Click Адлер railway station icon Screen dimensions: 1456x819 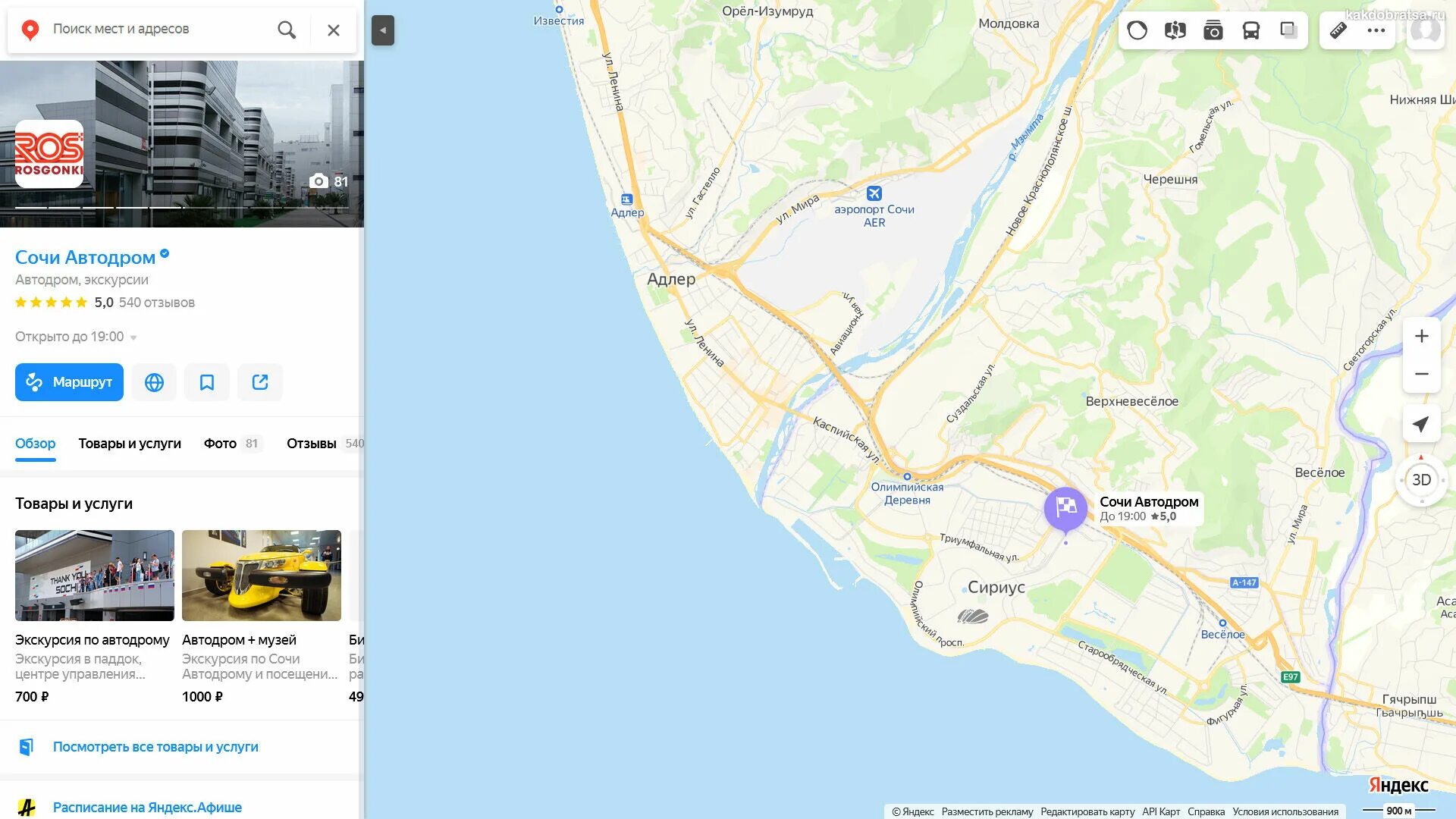626,199
